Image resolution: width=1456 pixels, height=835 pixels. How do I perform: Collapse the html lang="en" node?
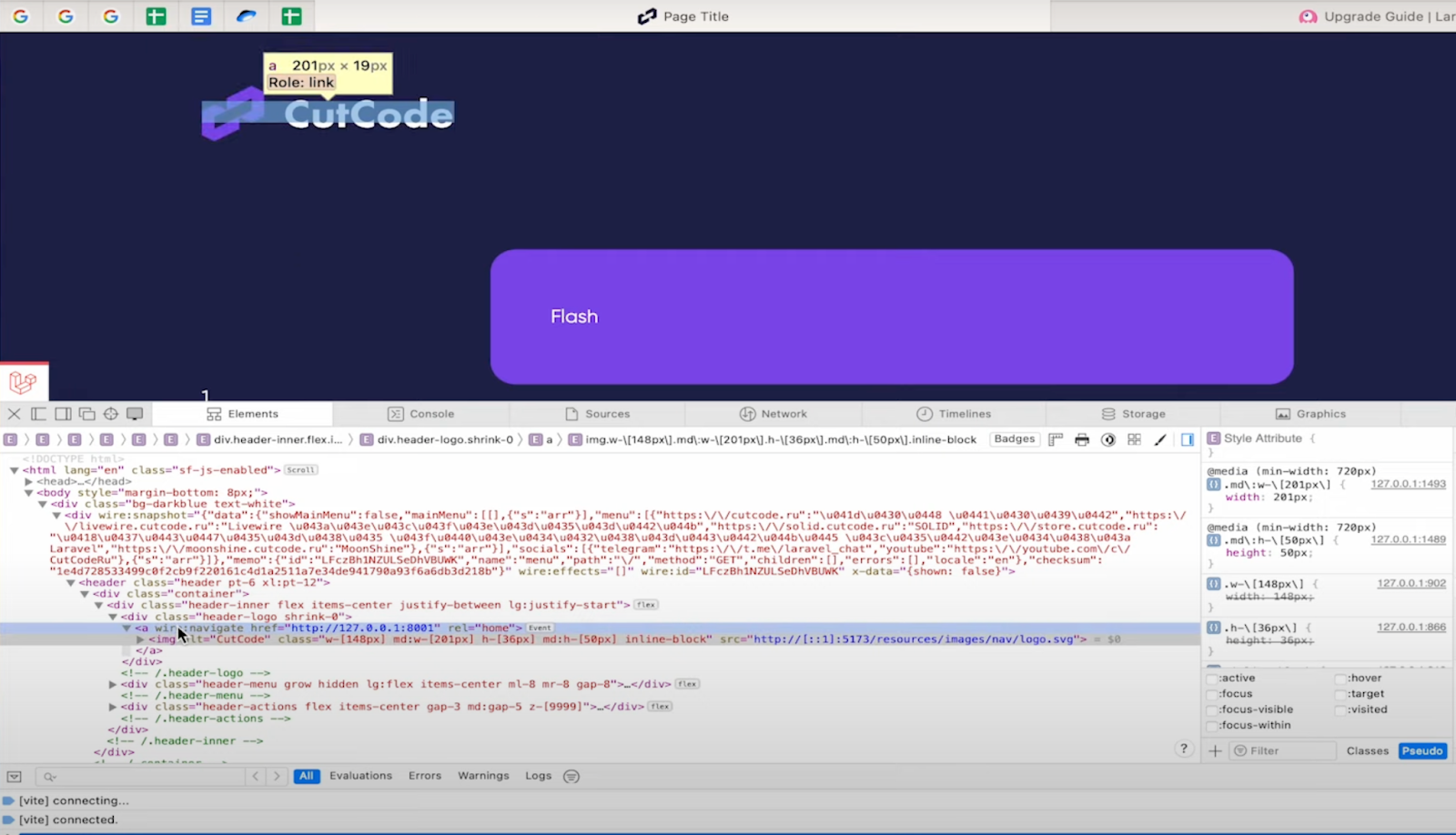point(14,470)
